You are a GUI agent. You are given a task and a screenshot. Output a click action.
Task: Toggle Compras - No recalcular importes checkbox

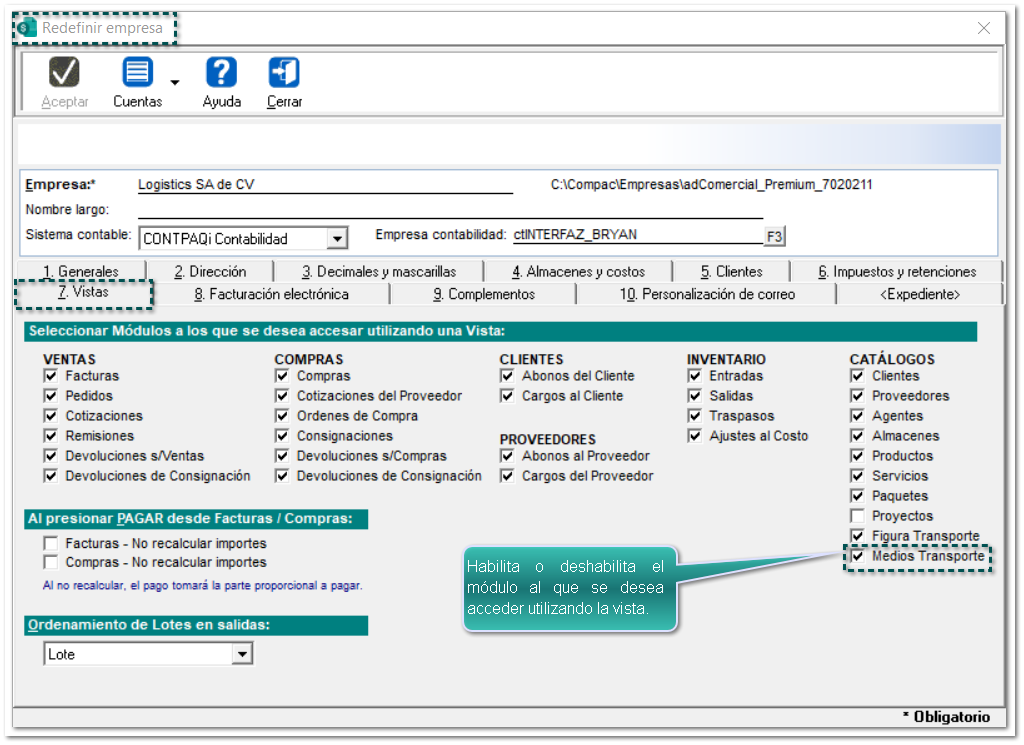pos(50,563)
